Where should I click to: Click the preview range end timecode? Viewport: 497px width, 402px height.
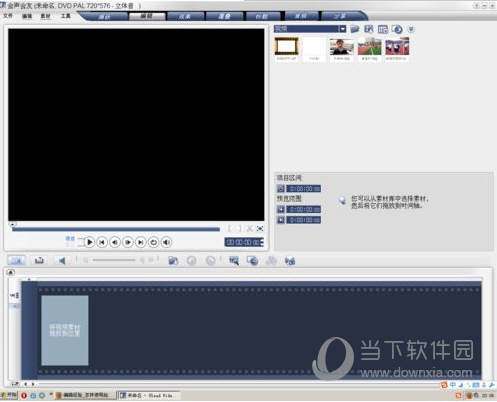304,220
